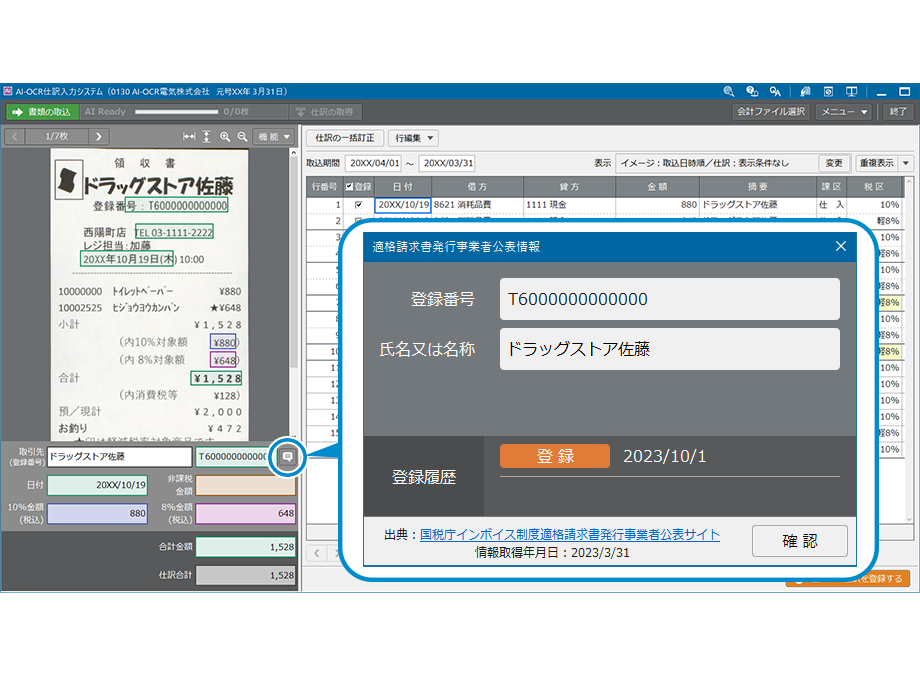Click the 10%金額 input field
This screenshot has width=920, height=700.
click(x=97, y=513)
